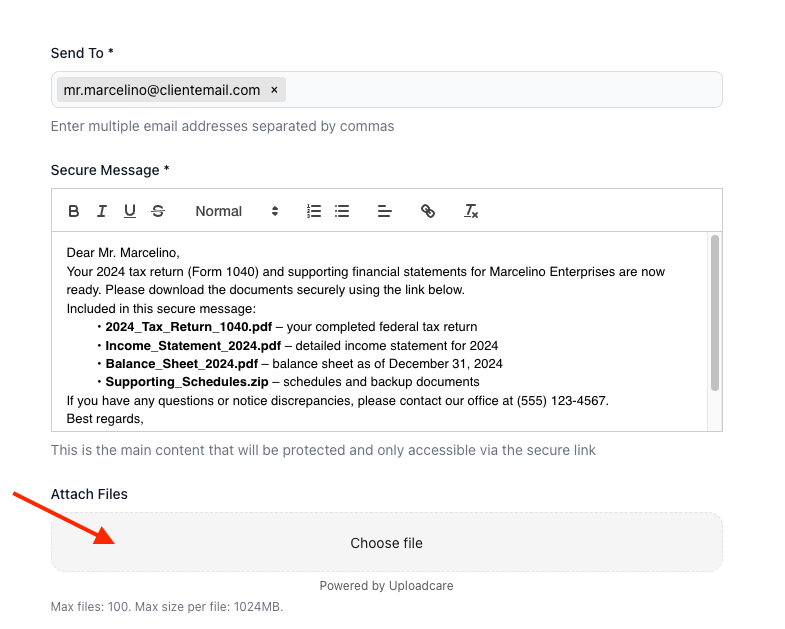The height and width of the screenshot is (629, 785).
Task: Open the text alignment options
Action: coord(385,211)
